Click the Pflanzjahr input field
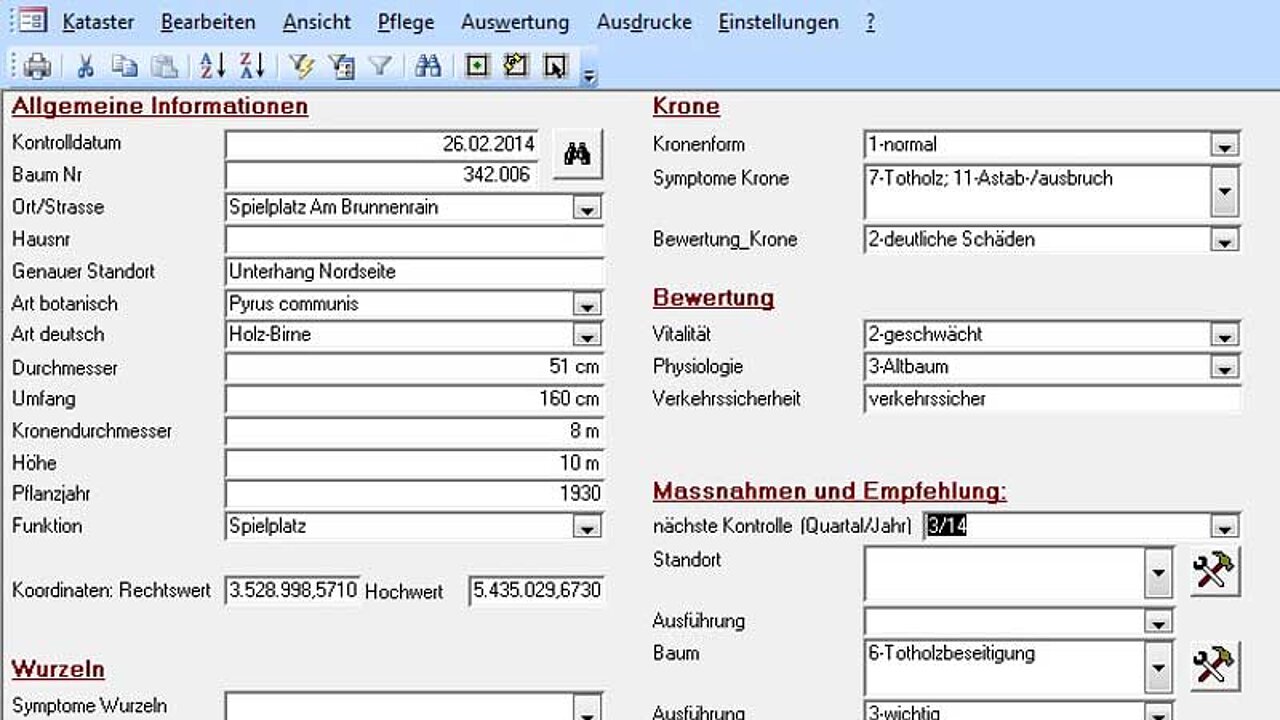This screenshot has height=720, width=1280. click(415, 494)
